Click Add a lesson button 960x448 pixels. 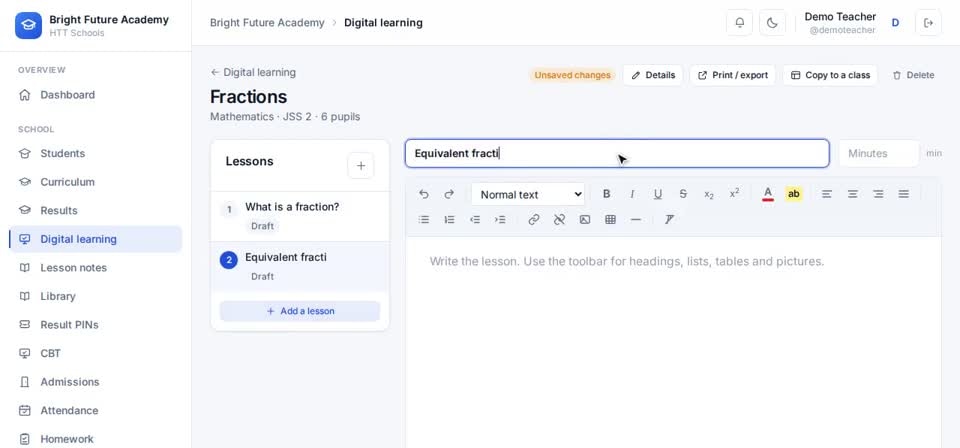coord(300,311)
